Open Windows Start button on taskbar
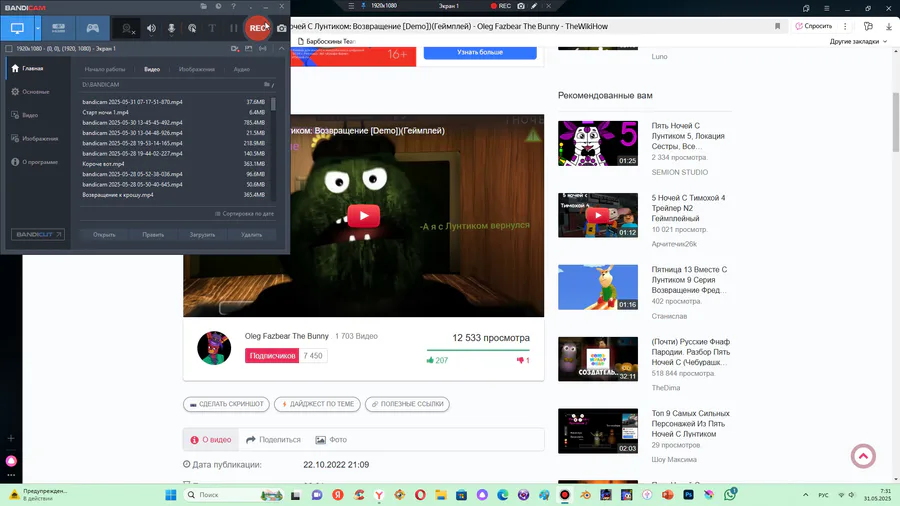Screen dimensions: 900x506 coord(170,495)
